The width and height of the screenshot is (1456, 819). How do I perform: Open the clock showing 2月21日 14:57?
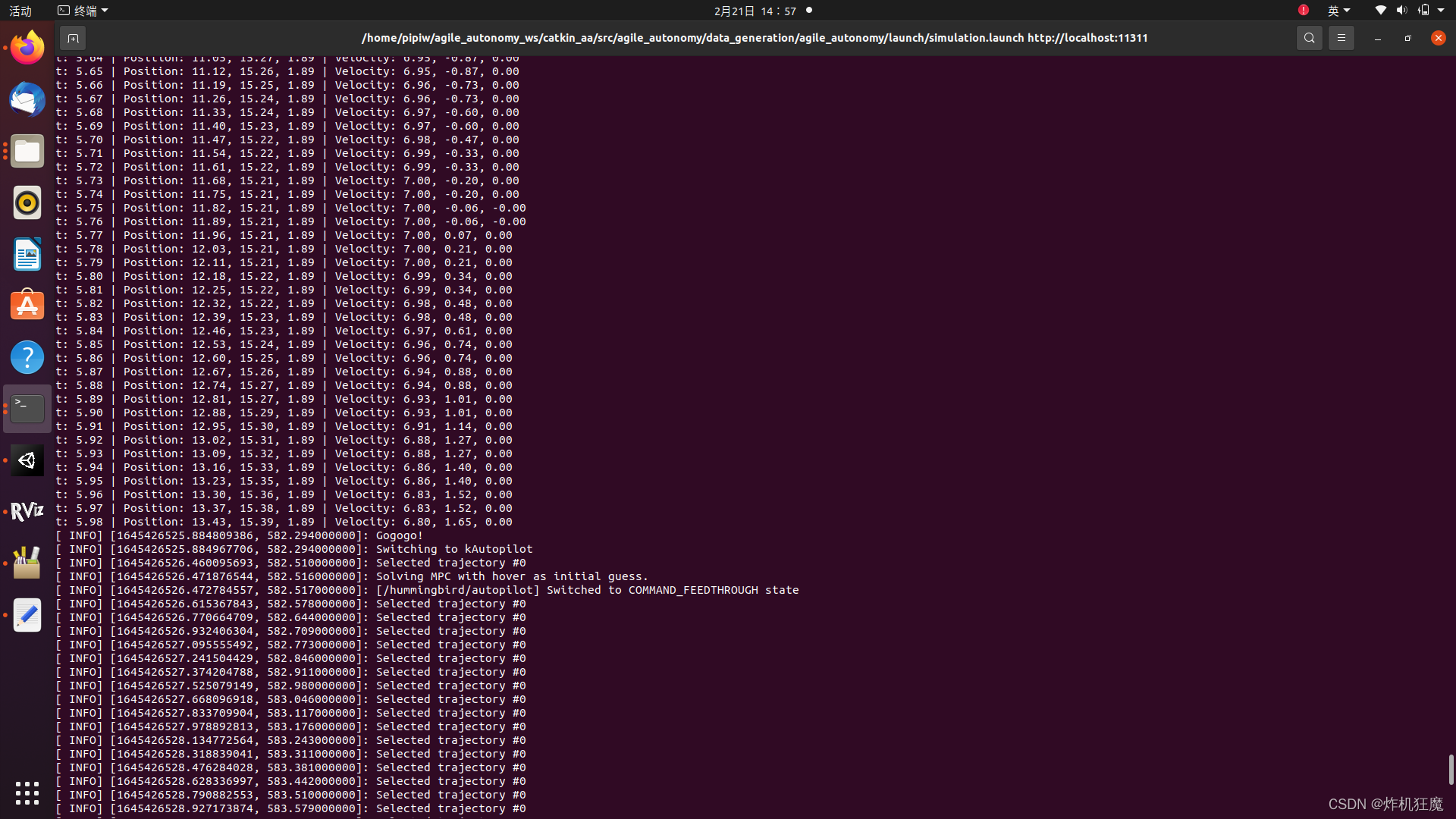pyautogui.click(x=755, y=11)
